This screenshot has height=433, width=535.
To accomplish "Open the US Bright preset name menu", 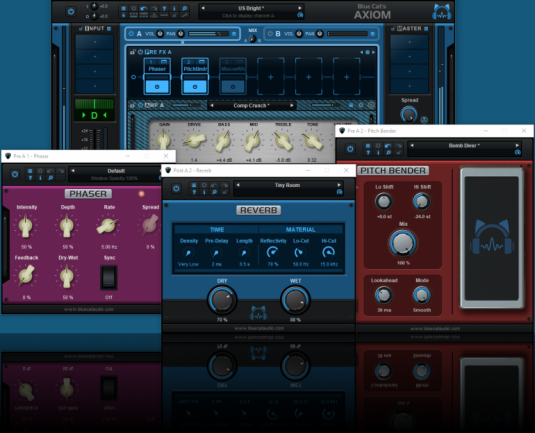I will 251,8.
